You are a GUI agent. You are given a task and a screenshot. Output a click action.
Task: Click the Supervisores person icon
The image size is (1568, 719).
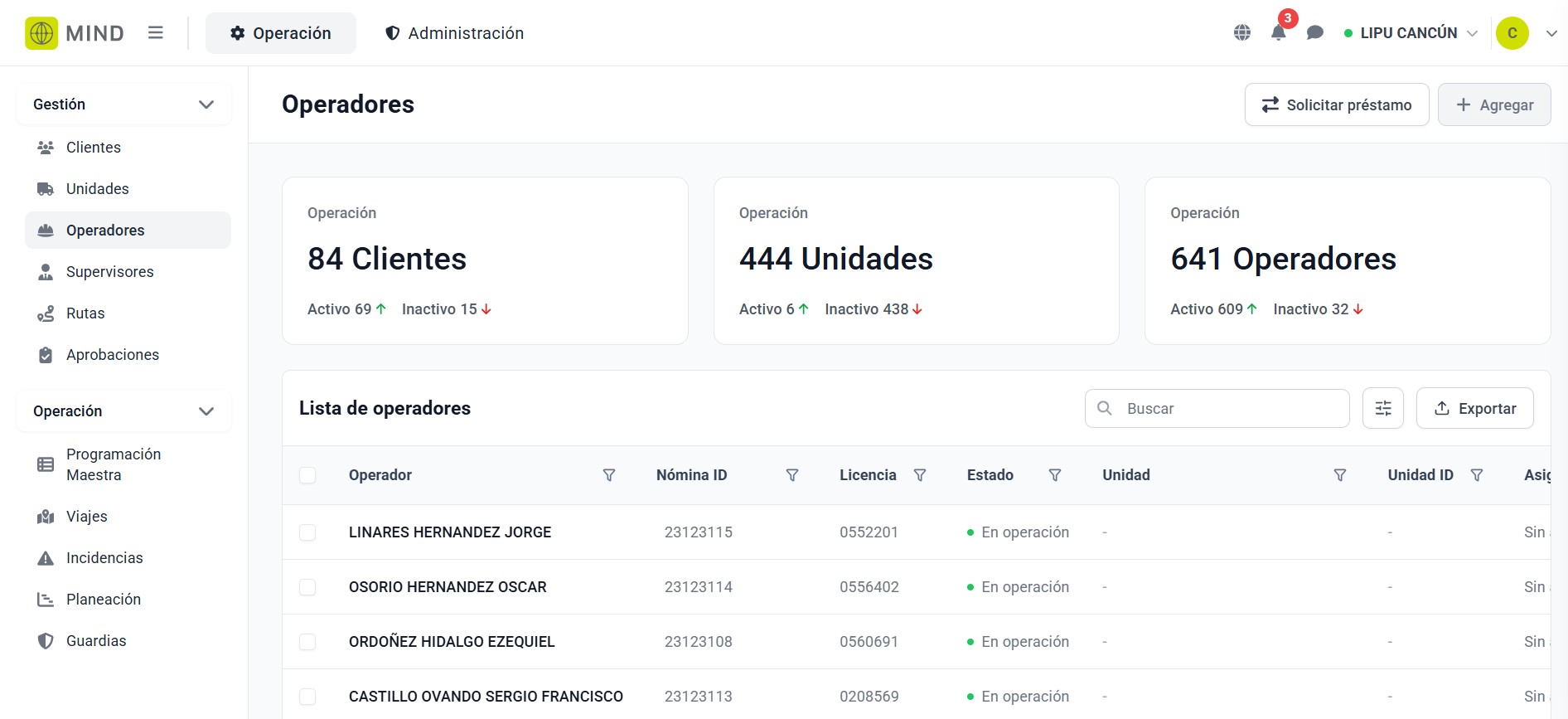click(46, 272)
